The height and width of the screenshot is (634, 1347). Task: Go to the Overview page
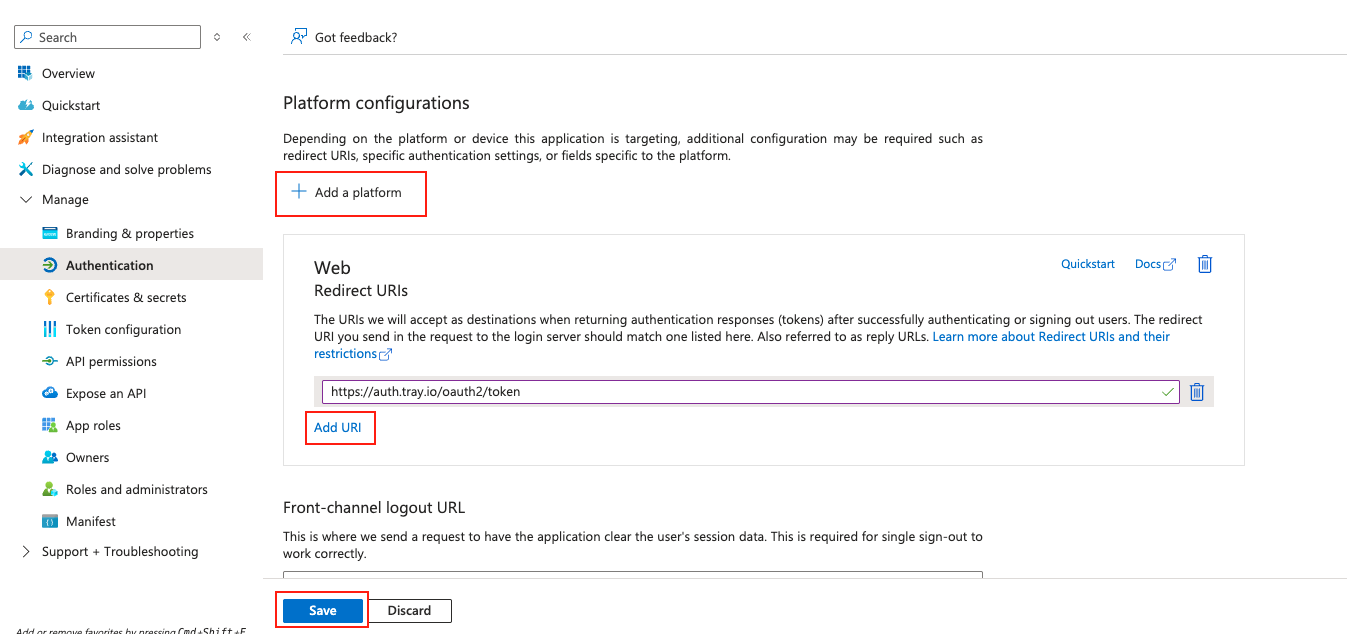(68, 73)
